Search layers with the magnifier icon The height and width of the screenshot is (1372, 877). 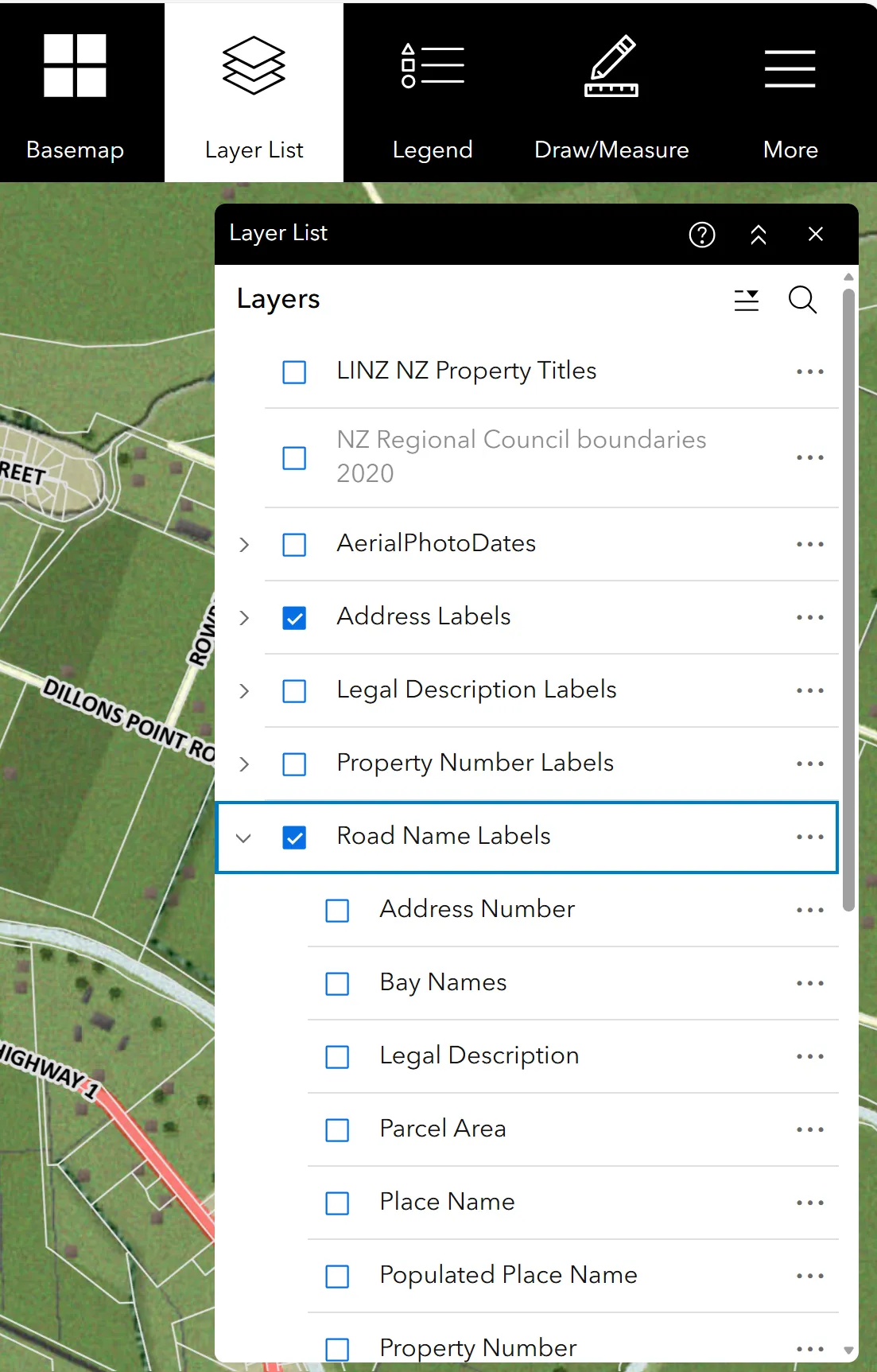click(802, 300)
